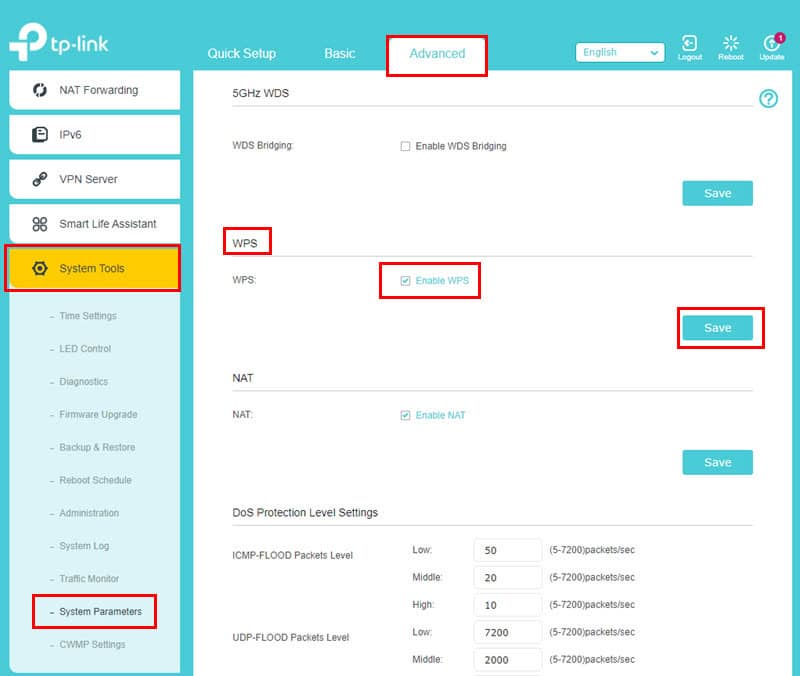Click the UDP-FLOOD Packets Level label
Viewport: 800px width, 676px height.
click(x=291, y=637)
